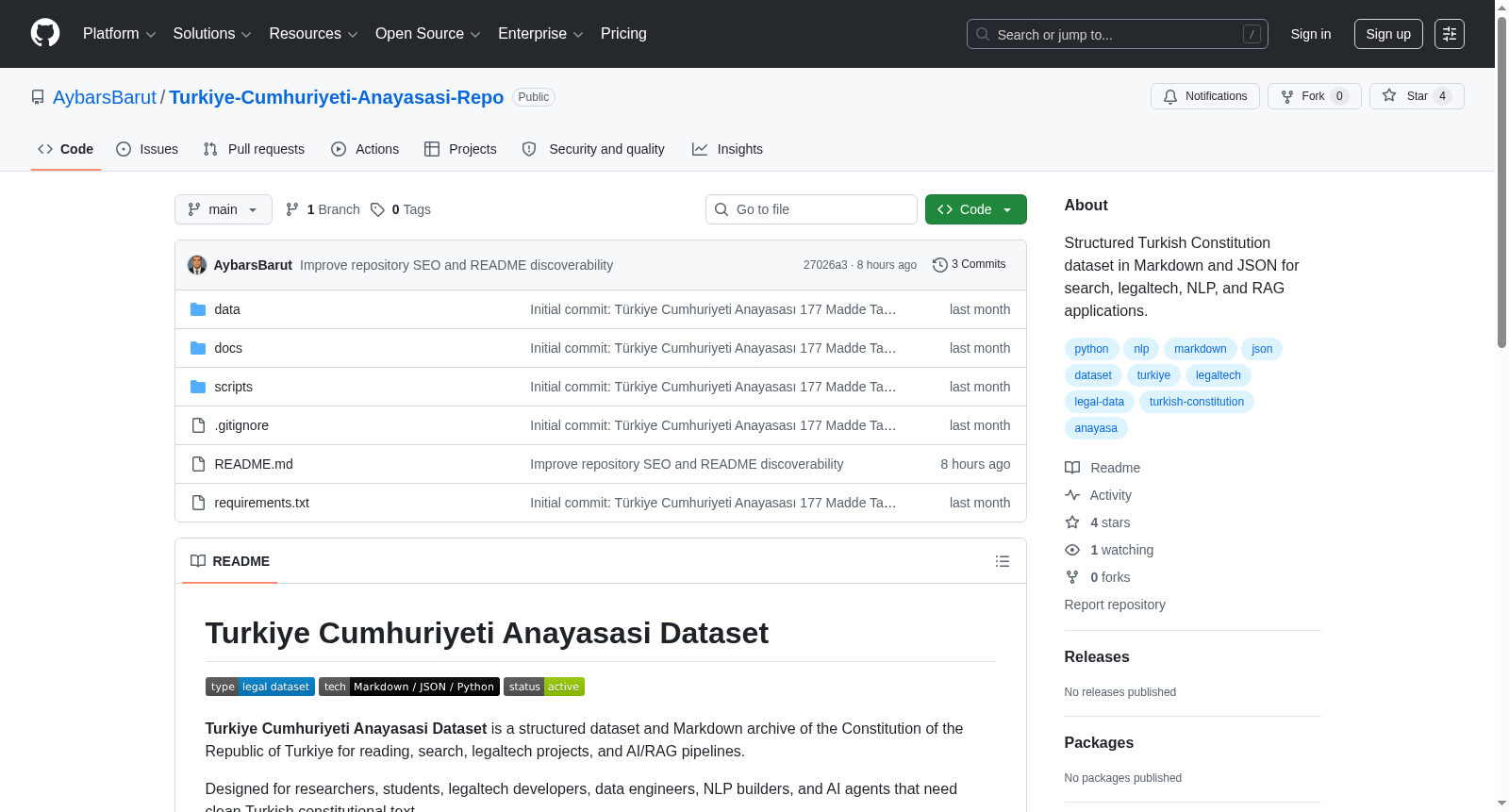Click the branch icon next to 1 Branch
Viewport: 1509px width, 812px height.
[292, 209]
